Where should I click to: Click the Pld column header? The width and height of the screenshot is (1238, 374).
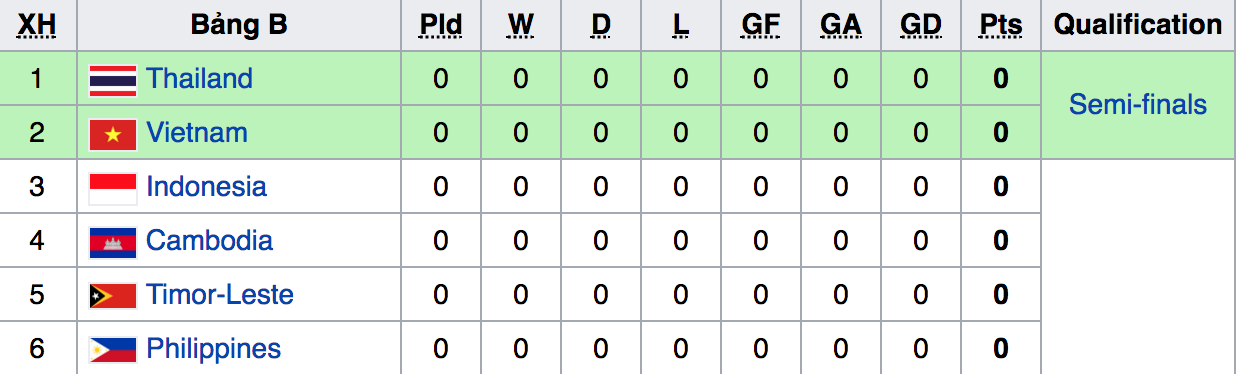point(441,25)
